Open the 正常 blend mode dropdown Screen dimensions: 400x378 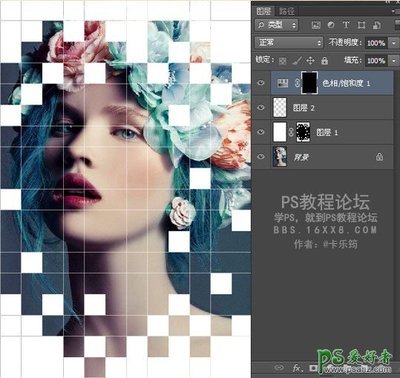289,43
